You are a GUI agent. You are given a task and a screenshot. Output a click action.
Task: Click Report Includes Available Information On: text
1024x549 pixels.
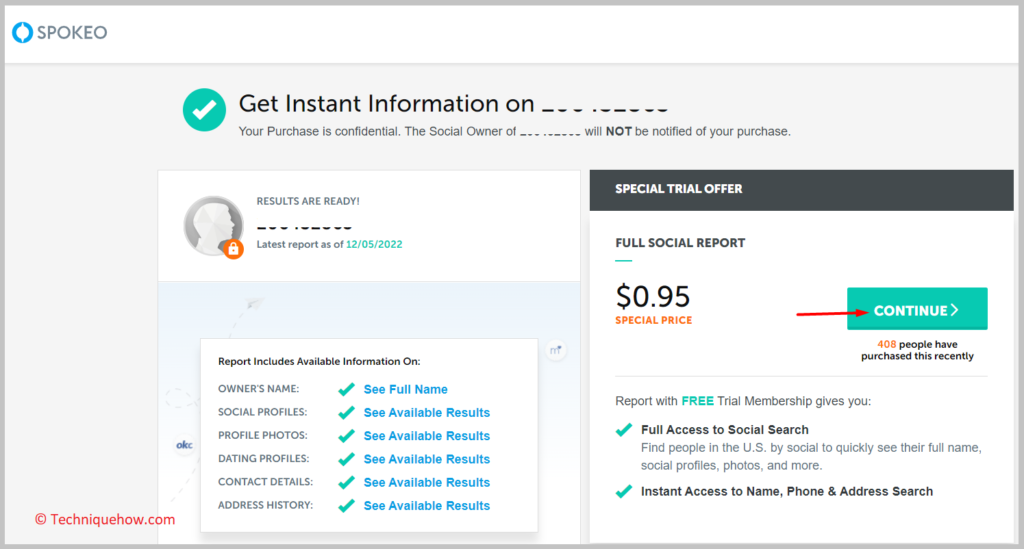[x=319, y=362]
